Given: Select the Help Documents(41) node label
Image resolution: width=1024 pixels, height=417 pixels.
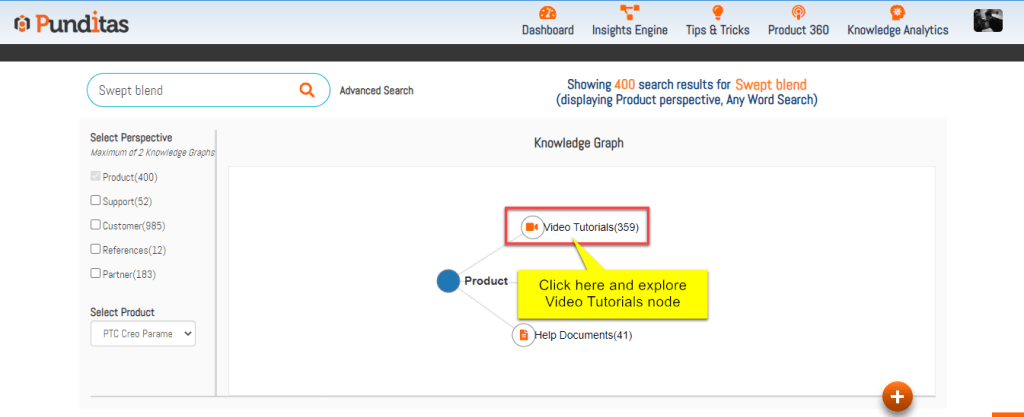Looking at the screenshot, I should click(585, 335).
